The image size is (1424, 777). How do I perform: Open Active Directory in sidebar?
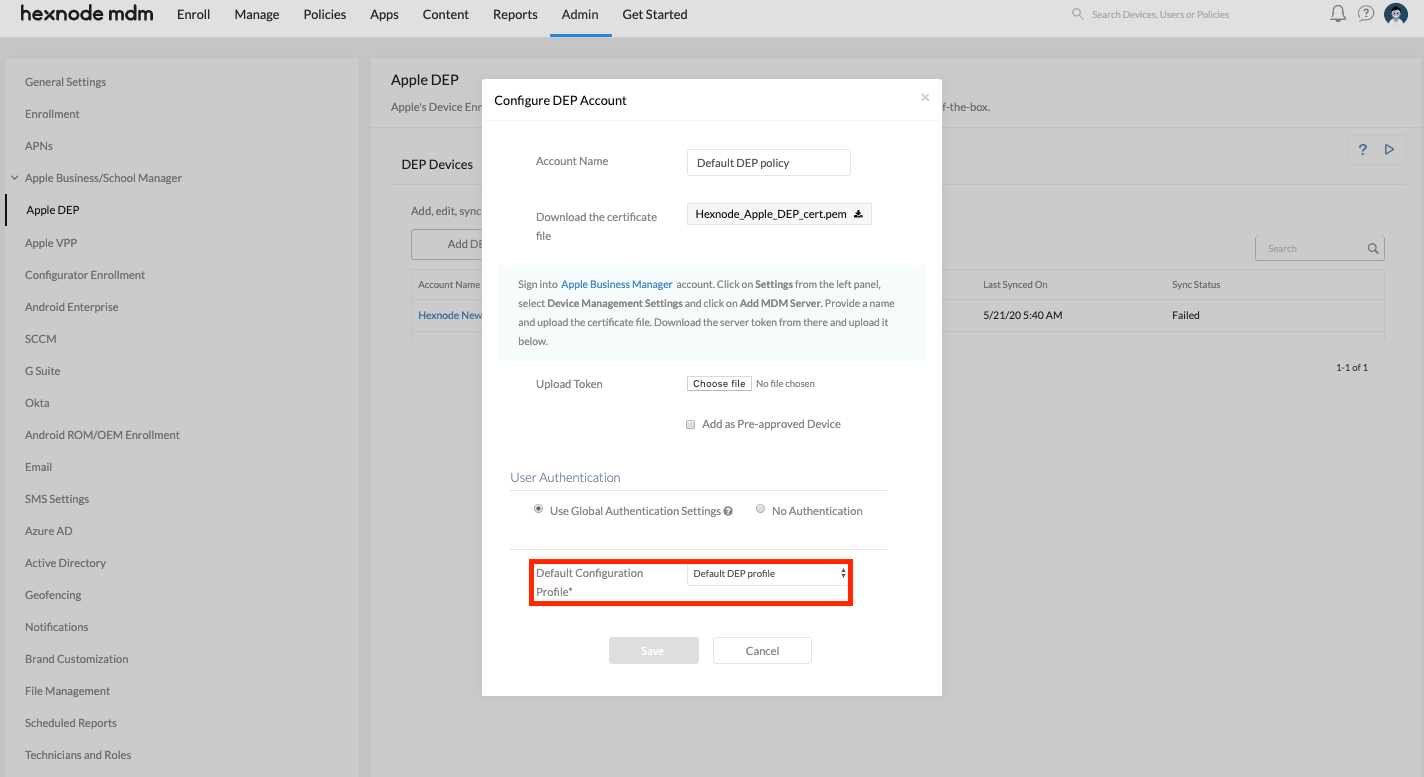(65, 563)
